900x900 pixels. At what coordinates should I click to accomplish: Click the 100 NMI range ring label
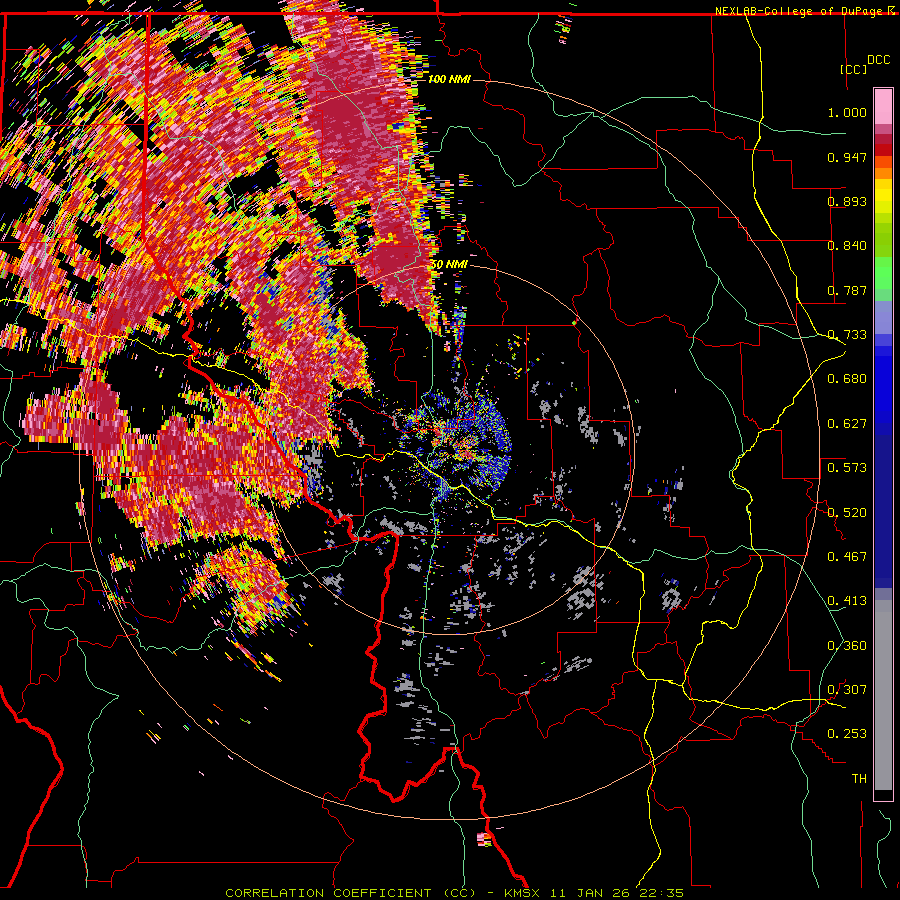click(449, 79)
